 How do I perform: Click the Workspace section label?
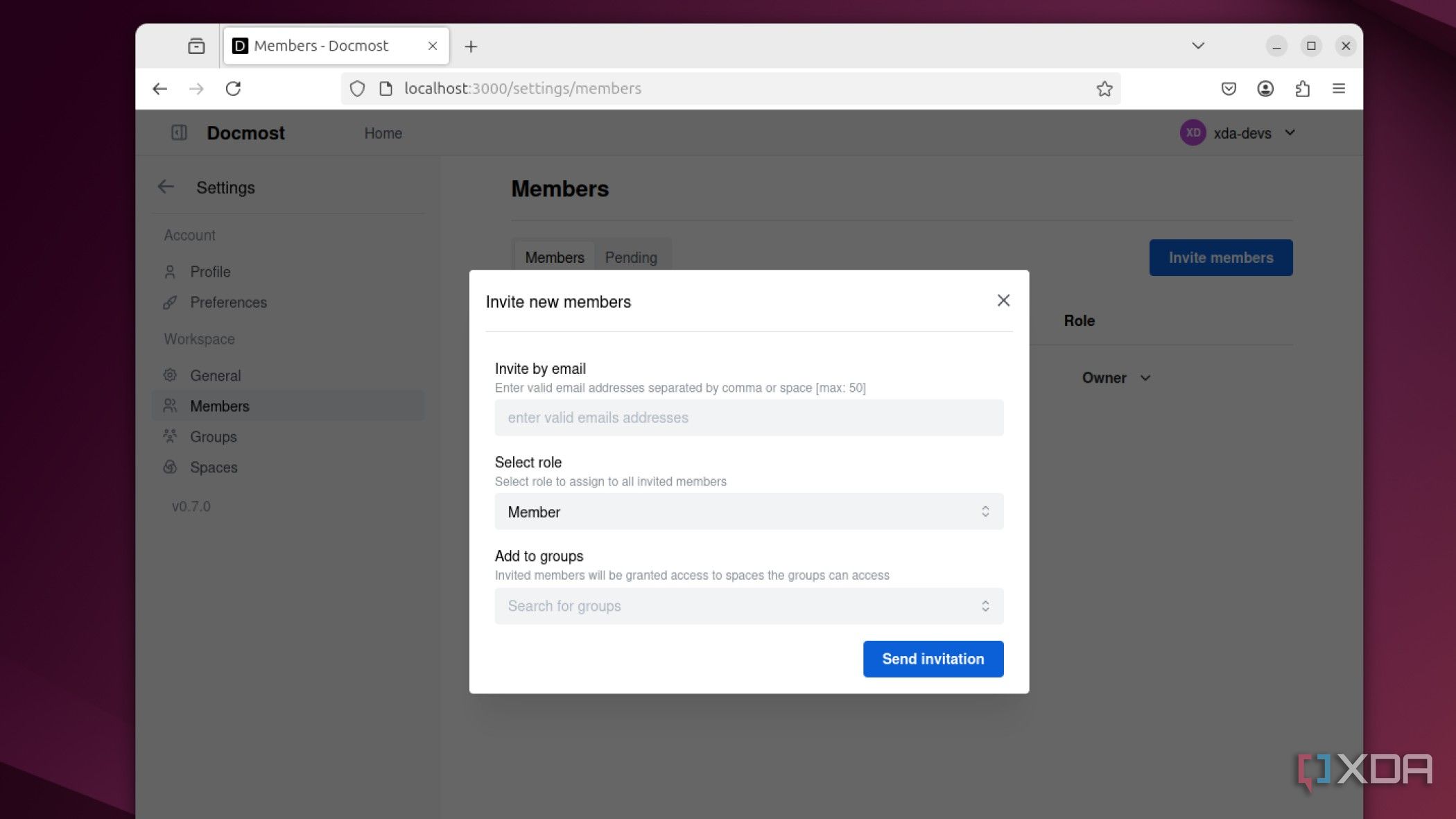pyautogui.click(x=199, y=339)
